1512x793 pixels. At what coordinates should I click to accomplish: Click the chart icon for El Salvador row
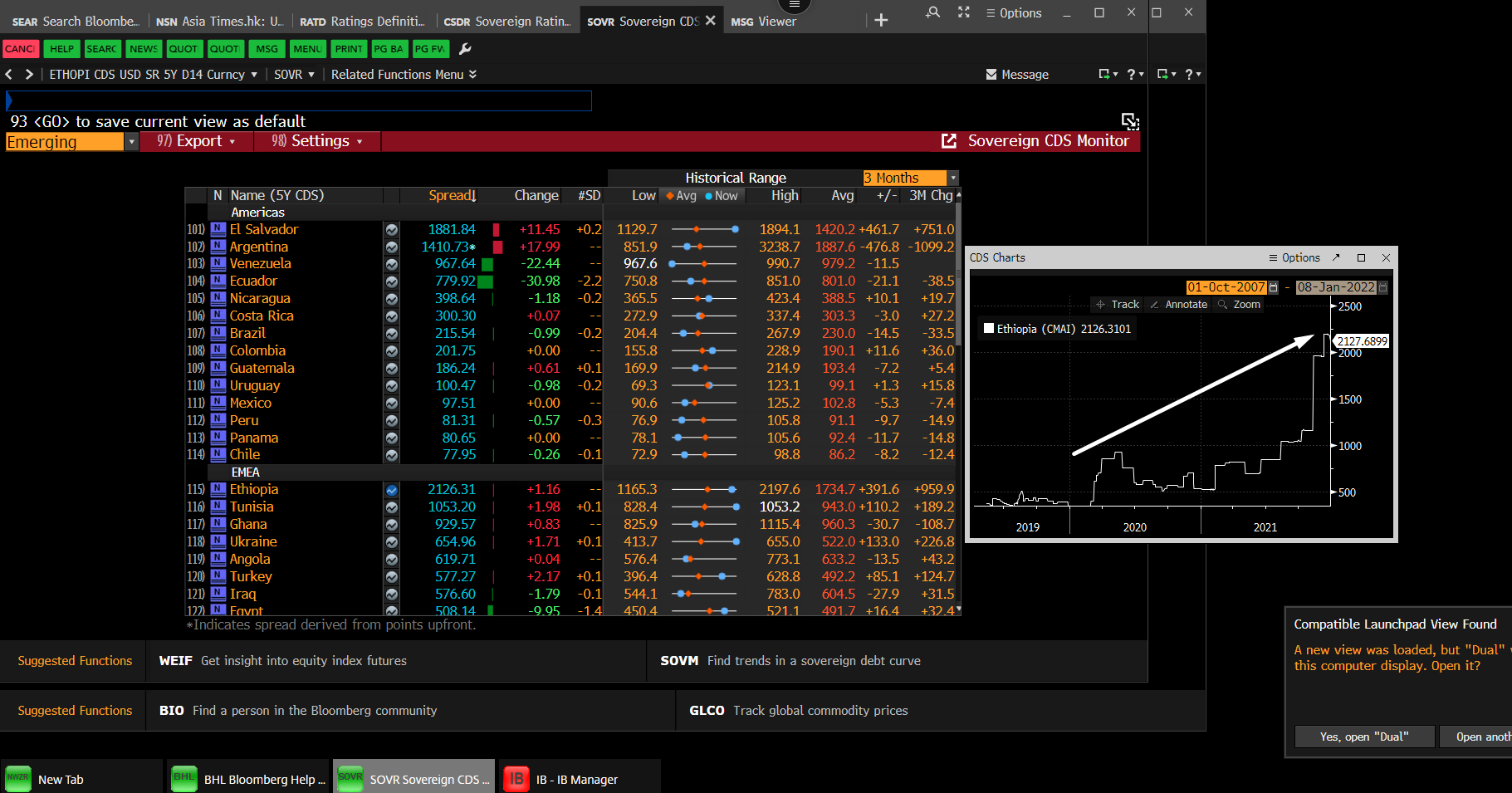(x=392, y=230)
